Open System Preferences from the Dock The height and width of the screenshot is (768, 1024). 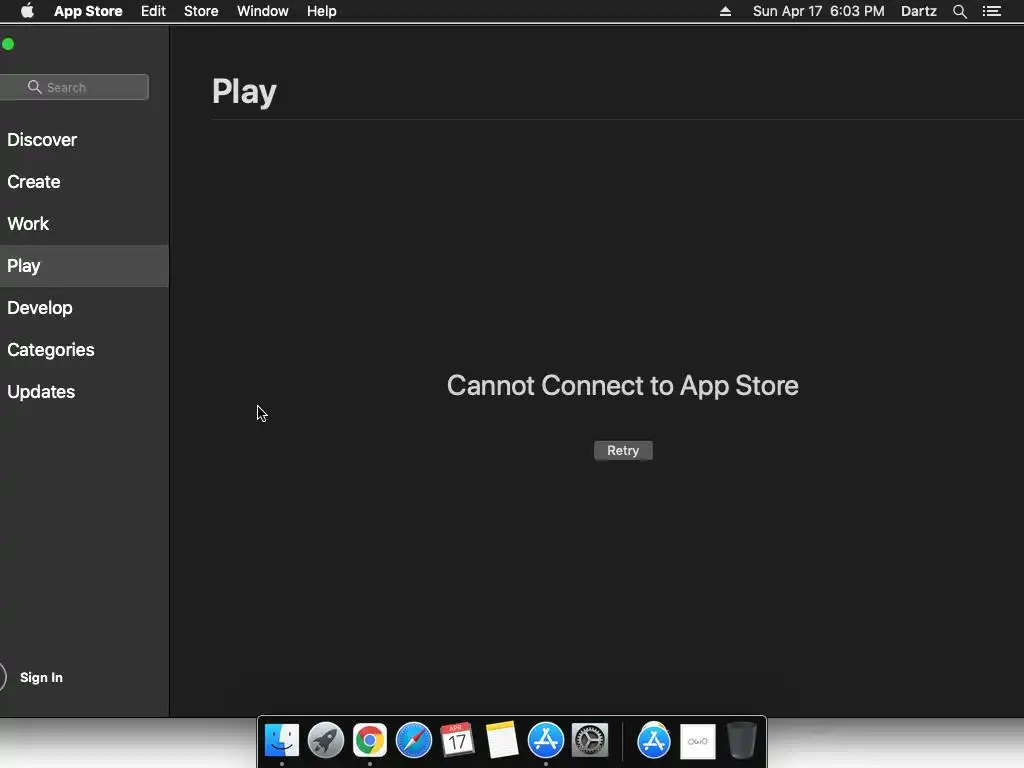pyautogui.click(x=590, y=740)
